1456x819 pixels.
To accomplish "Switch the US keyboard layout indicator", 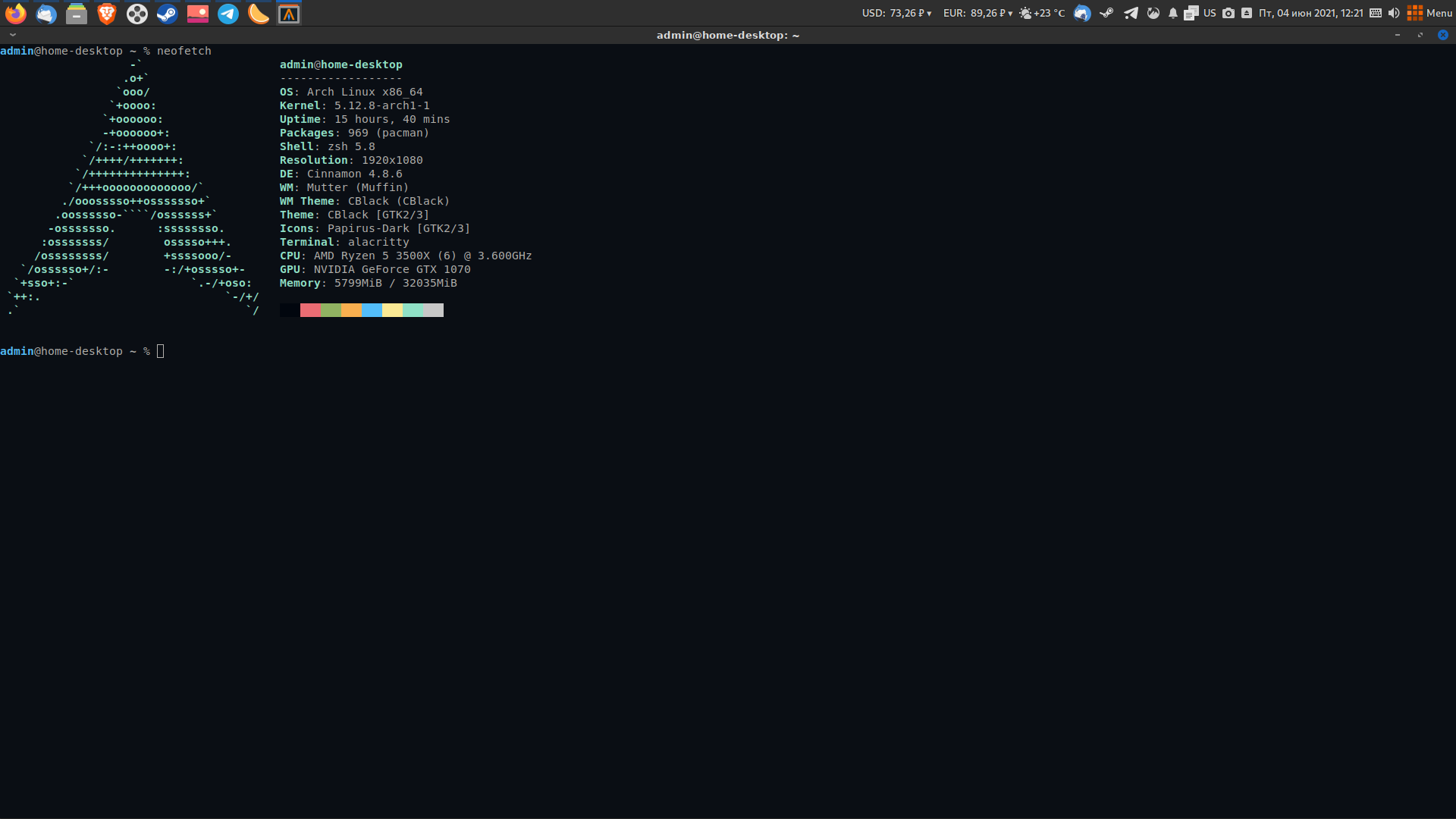I will 1210,13.
